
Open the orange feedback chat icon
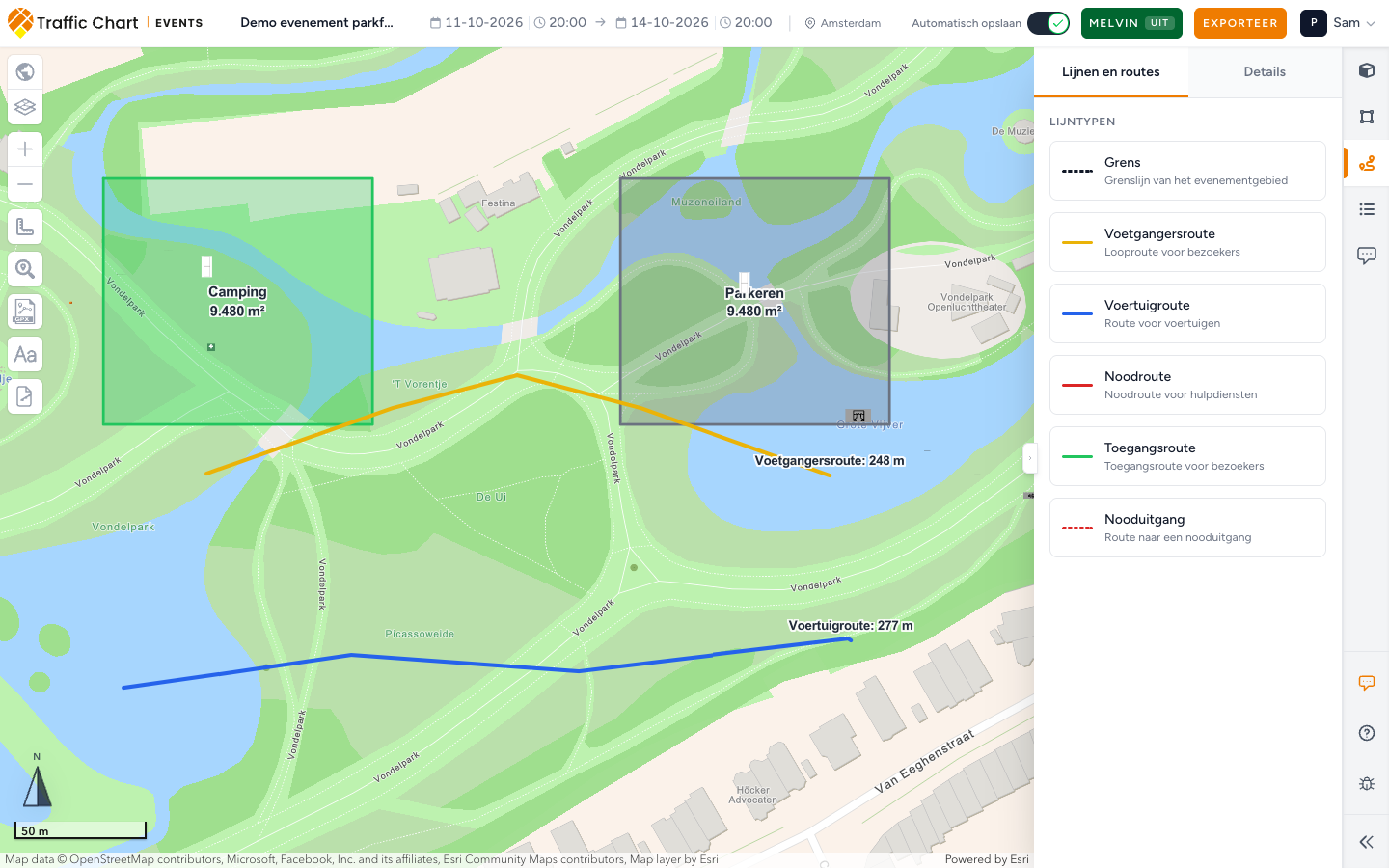1366,683
